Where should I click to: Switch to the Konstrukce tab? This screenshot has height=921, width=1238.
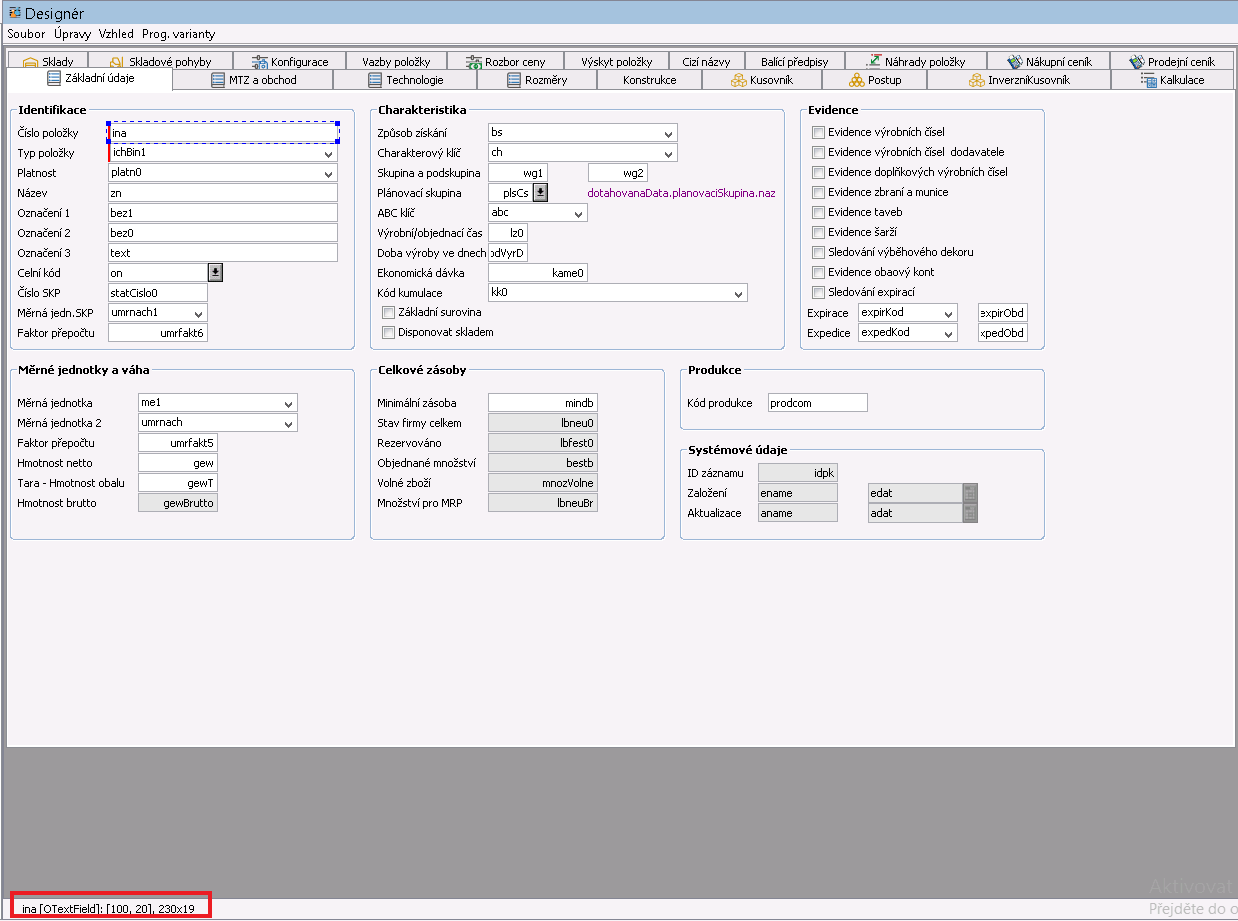(649, 80)
